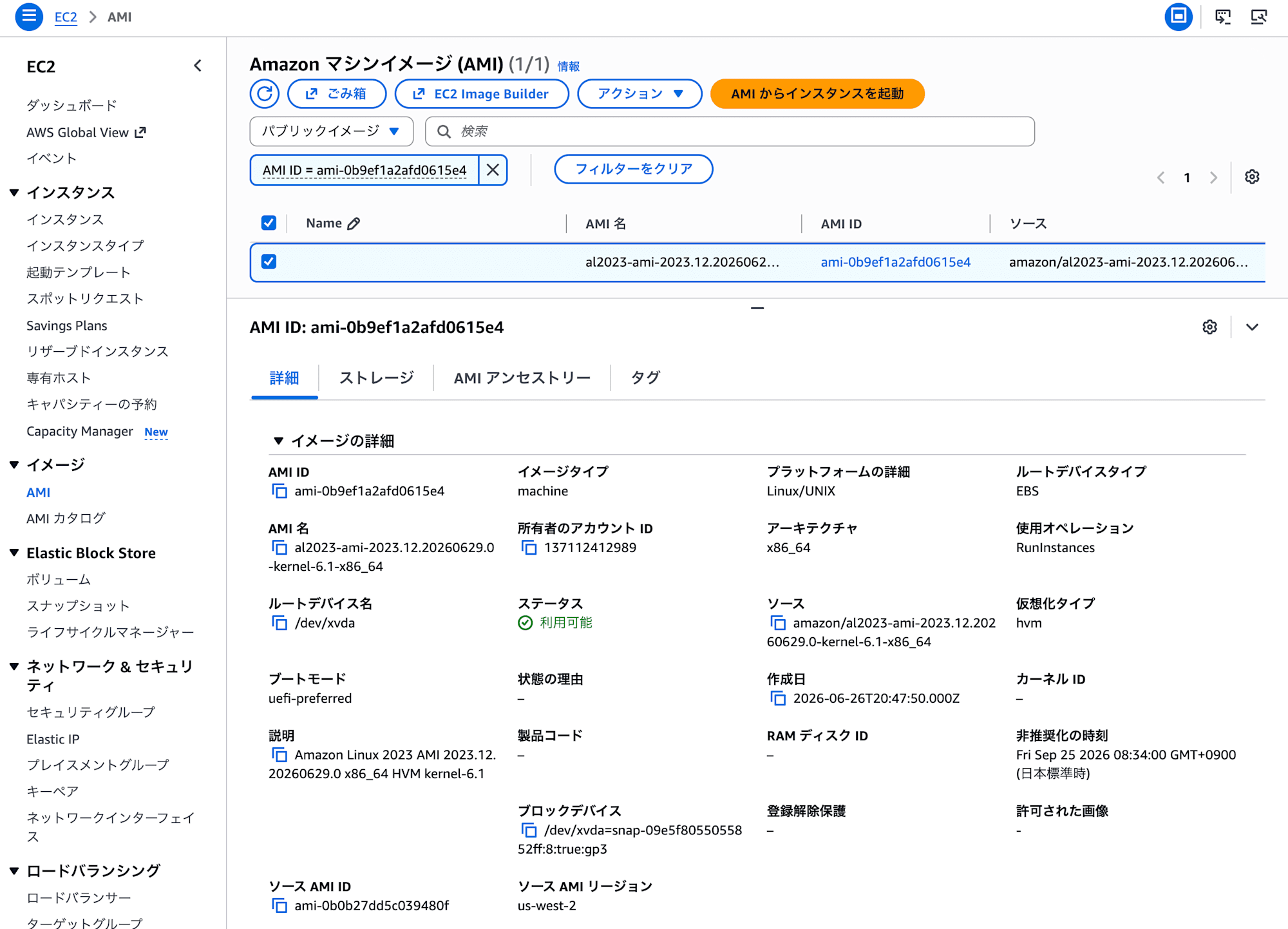Viewport: 1288px width, 929px height.
Task: Open table preferences gear icon
Action: (x=1252, y=177)
